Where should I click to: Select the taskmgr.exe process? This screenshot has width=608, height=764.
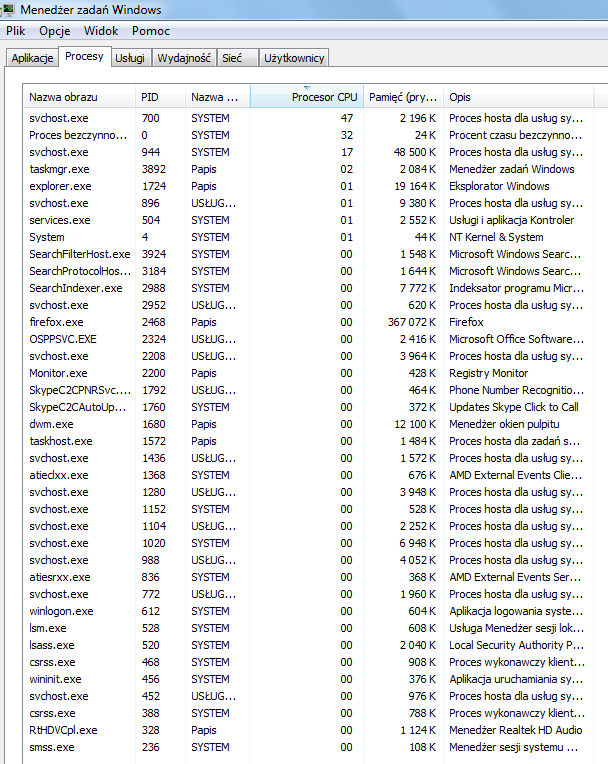[x=308, y=170]
